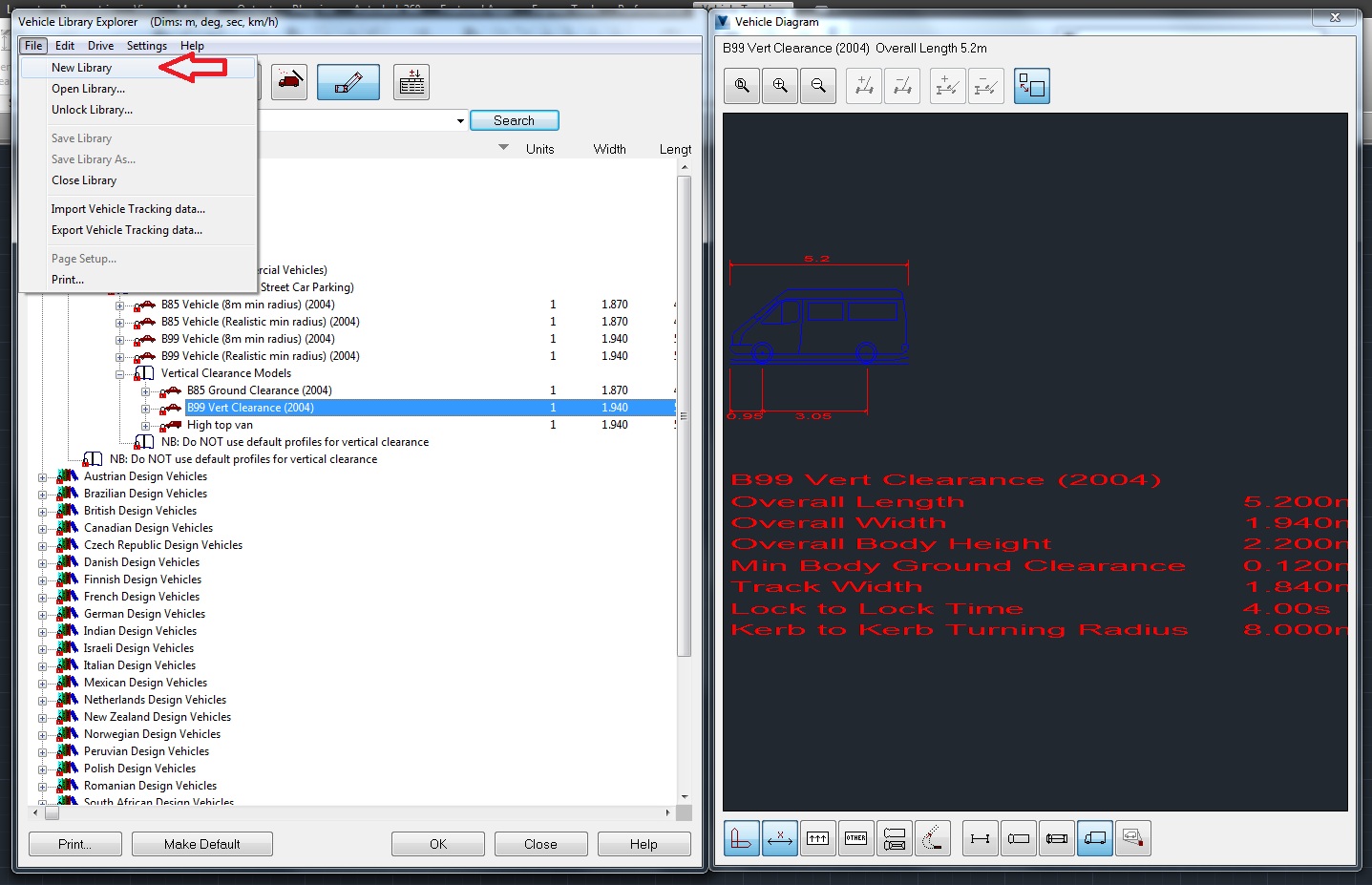Choose Open Library menu entry
The height and width of the screenshot is (885, 1372).
coord(138,89)
